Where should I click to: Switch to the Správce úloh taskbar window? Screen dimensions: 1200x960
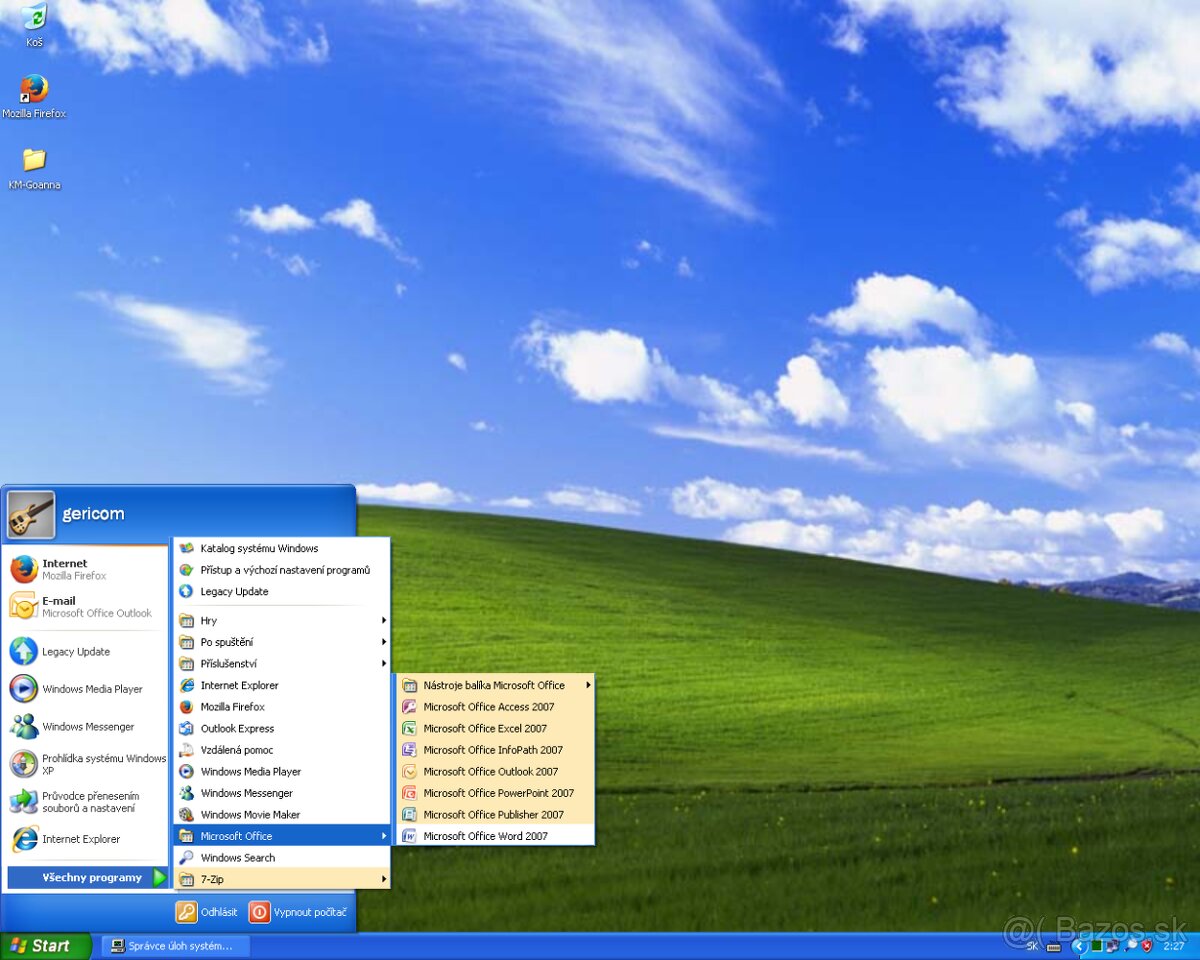[x=175, y=944]
